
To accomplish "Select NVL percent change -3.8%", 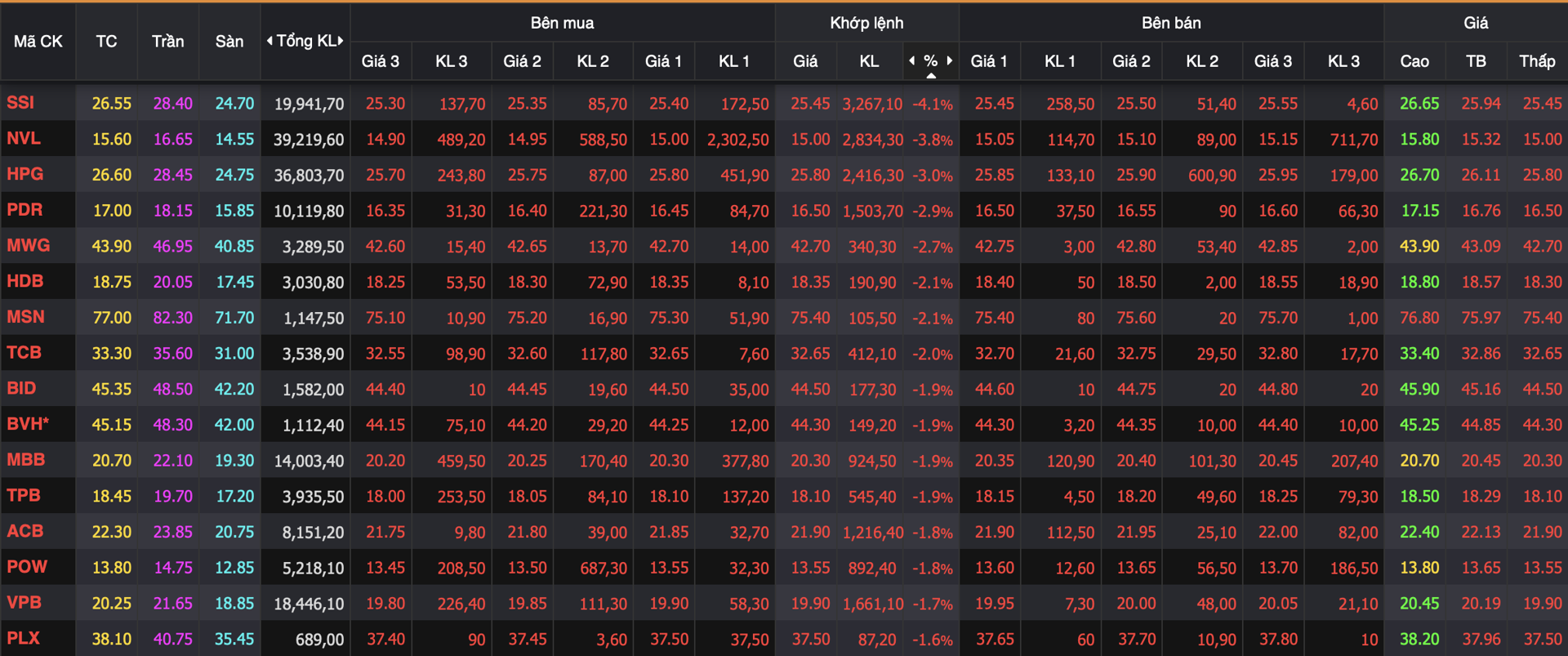I will [932, 140].
